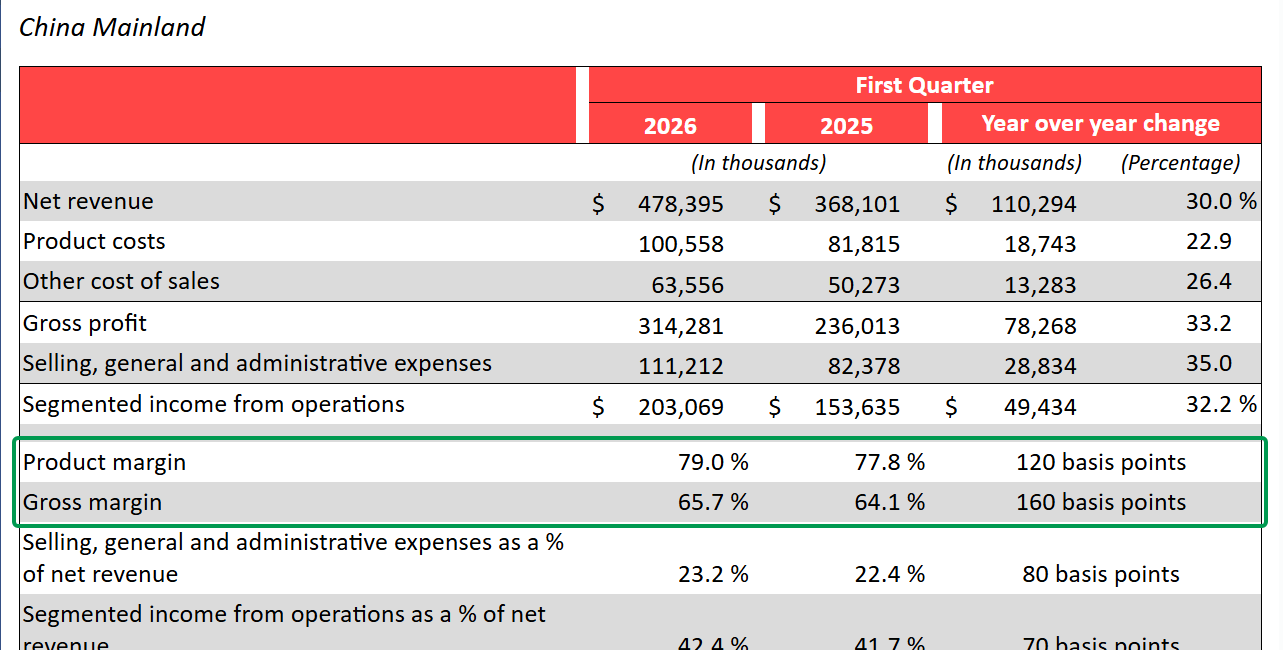Click the '80 basis points' cell
Viewport: 1283px width, 650px height.
[x=1101, y=574]
